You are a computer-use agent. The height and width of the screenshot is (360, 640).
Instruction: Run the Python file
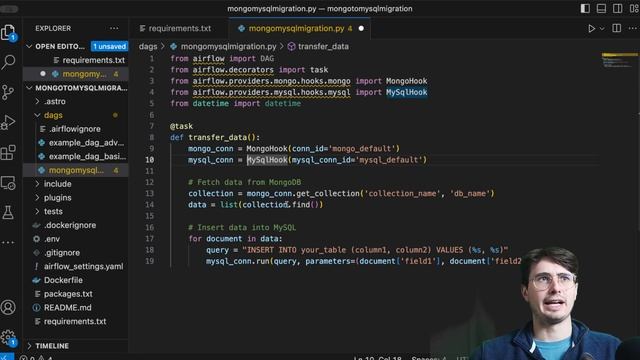click(591, 29)
